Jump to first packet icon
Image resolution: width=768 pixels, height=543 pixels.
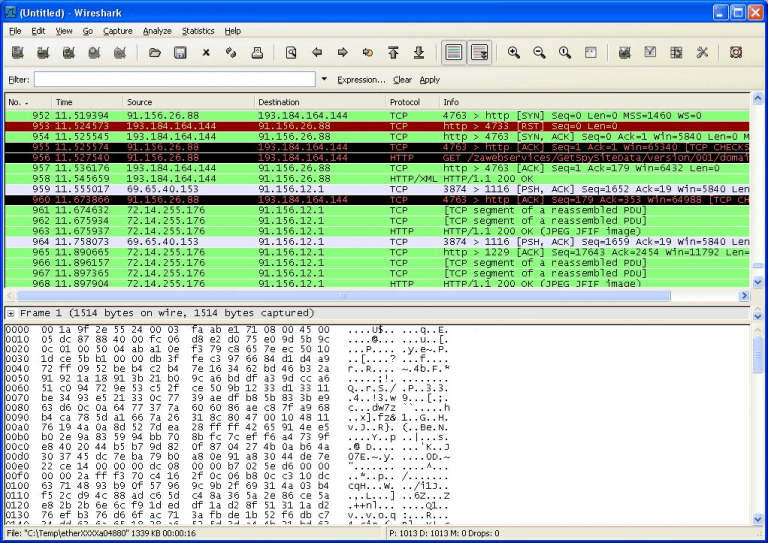point(393,52)
